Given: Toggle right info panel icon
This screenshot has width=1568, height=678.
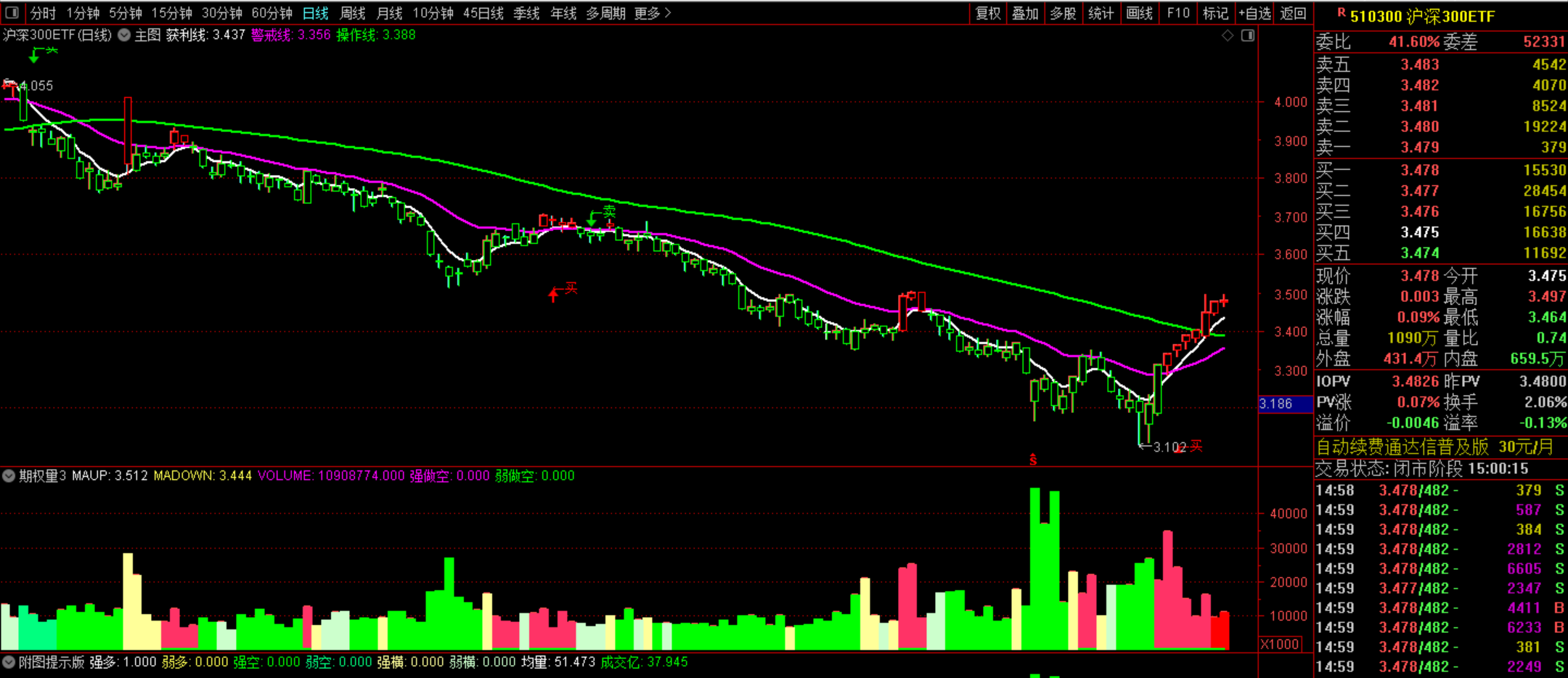Looking at the screenshot, I should 1248,36.
